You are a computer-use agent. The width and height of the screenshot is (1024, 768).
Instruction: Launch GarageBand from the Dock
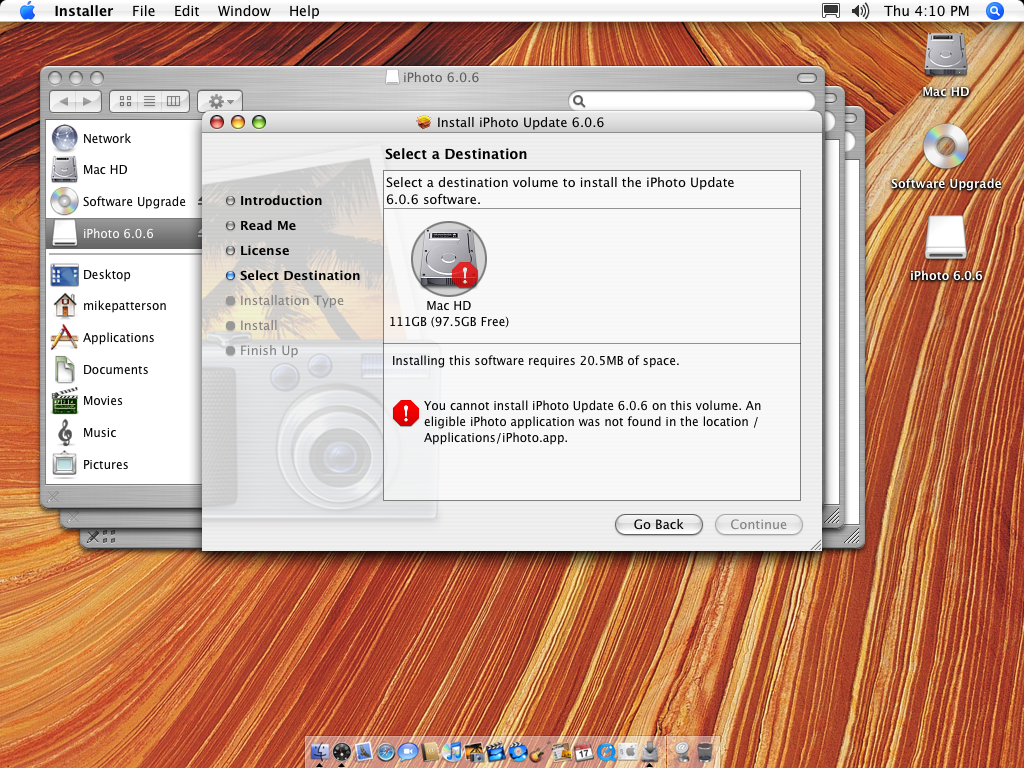[539, 752]
